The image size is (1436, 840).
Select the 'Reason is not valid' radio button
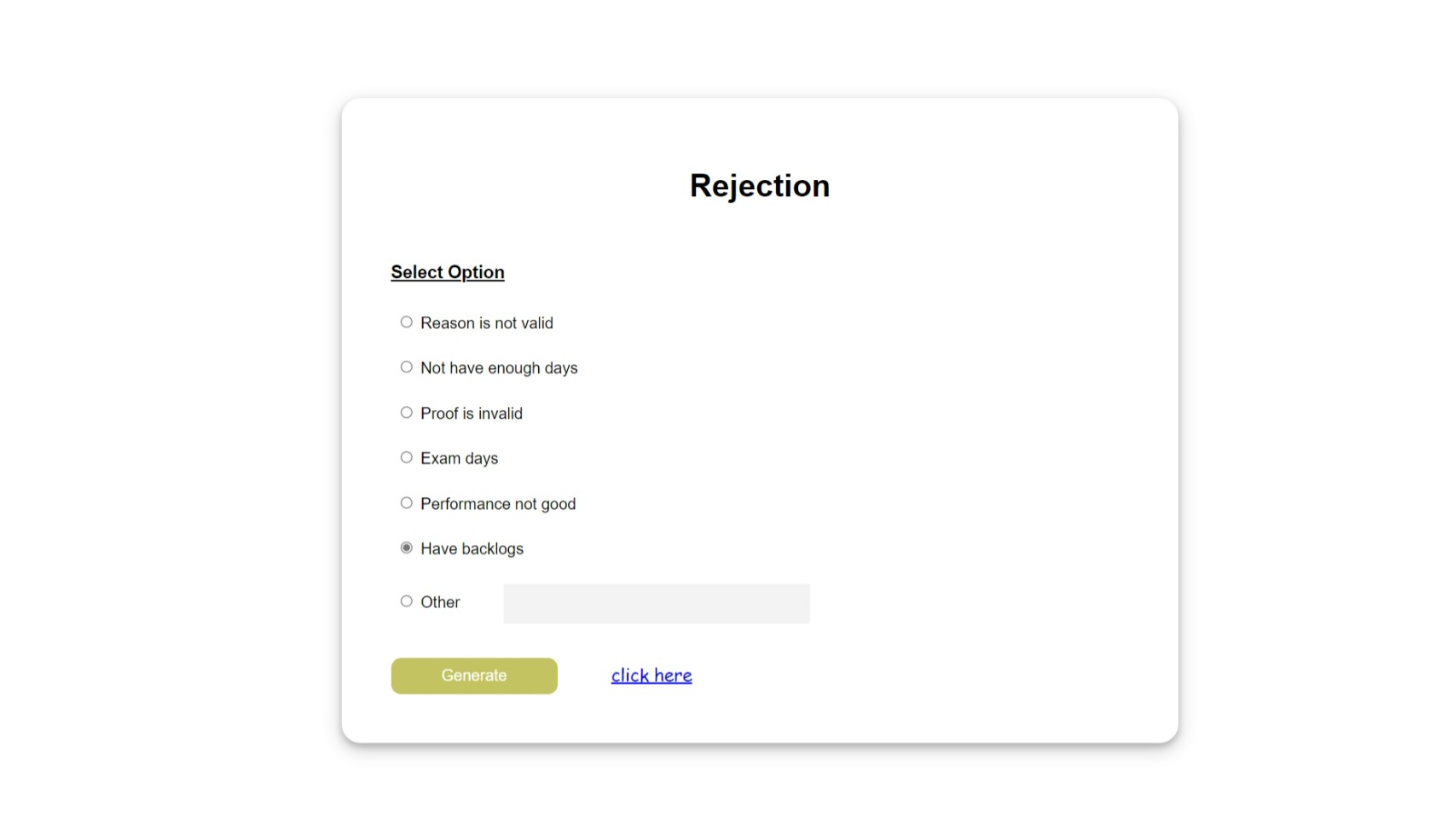[406, 322]
